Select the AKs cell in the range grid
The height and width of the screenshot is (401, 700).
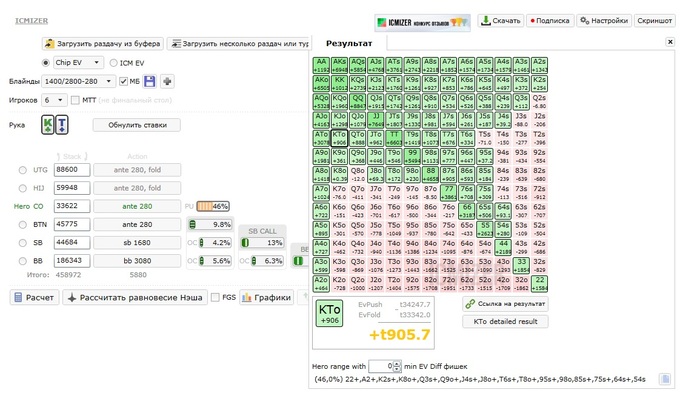point(339,65)
